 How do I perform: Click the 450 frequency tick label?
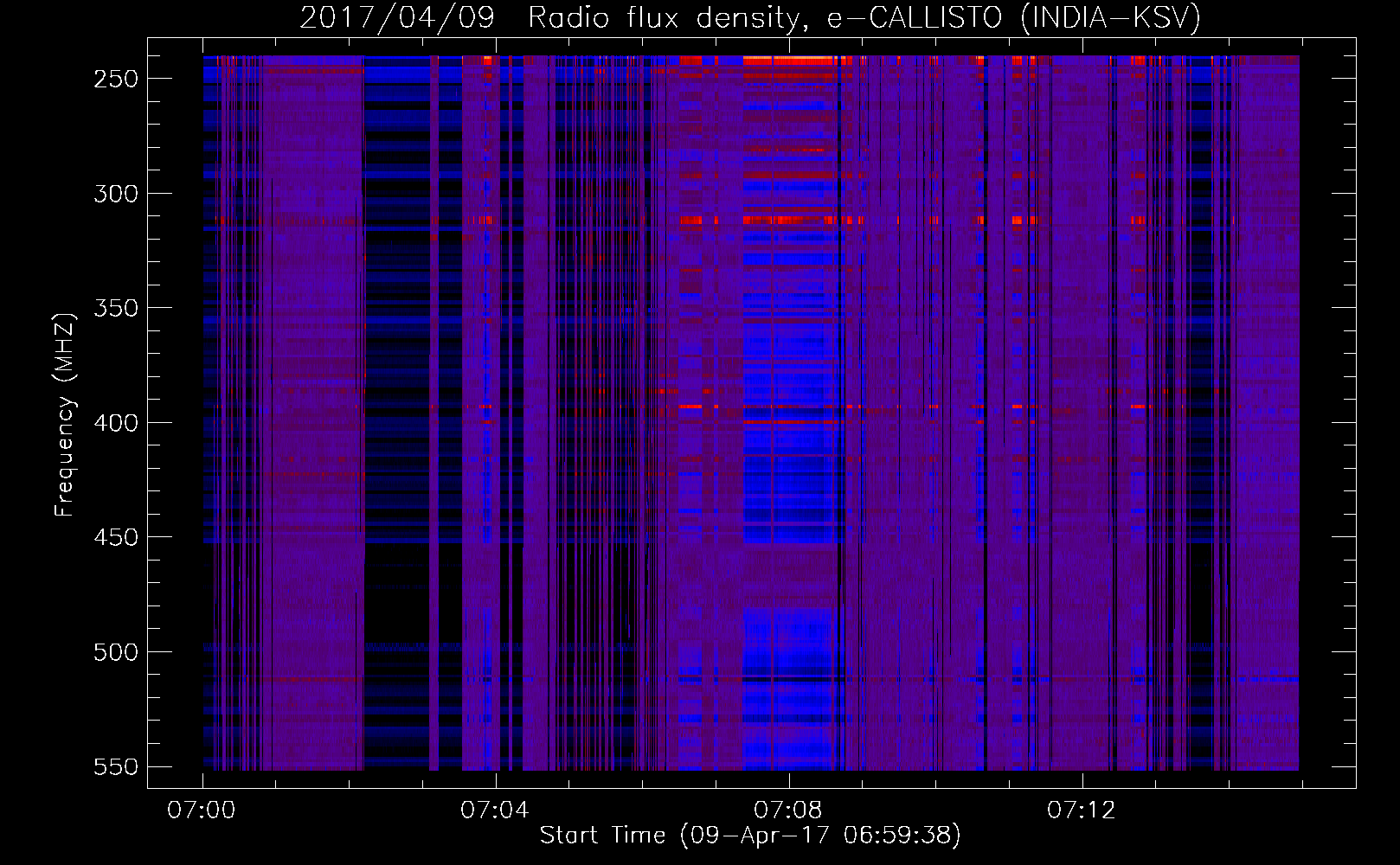[116, 538]
